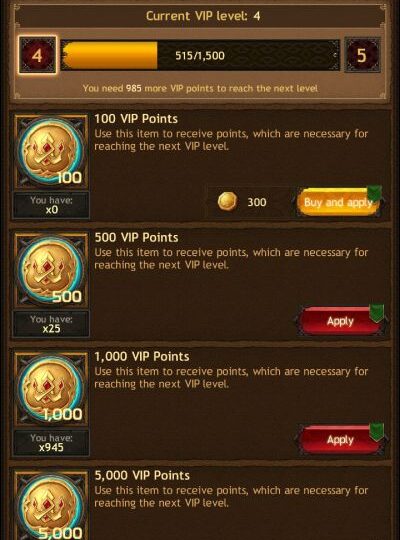The width and height of the screenshot is (400, 540).
Task: Tap the 500 VIP Points coin icon
Action: point(51,271)
